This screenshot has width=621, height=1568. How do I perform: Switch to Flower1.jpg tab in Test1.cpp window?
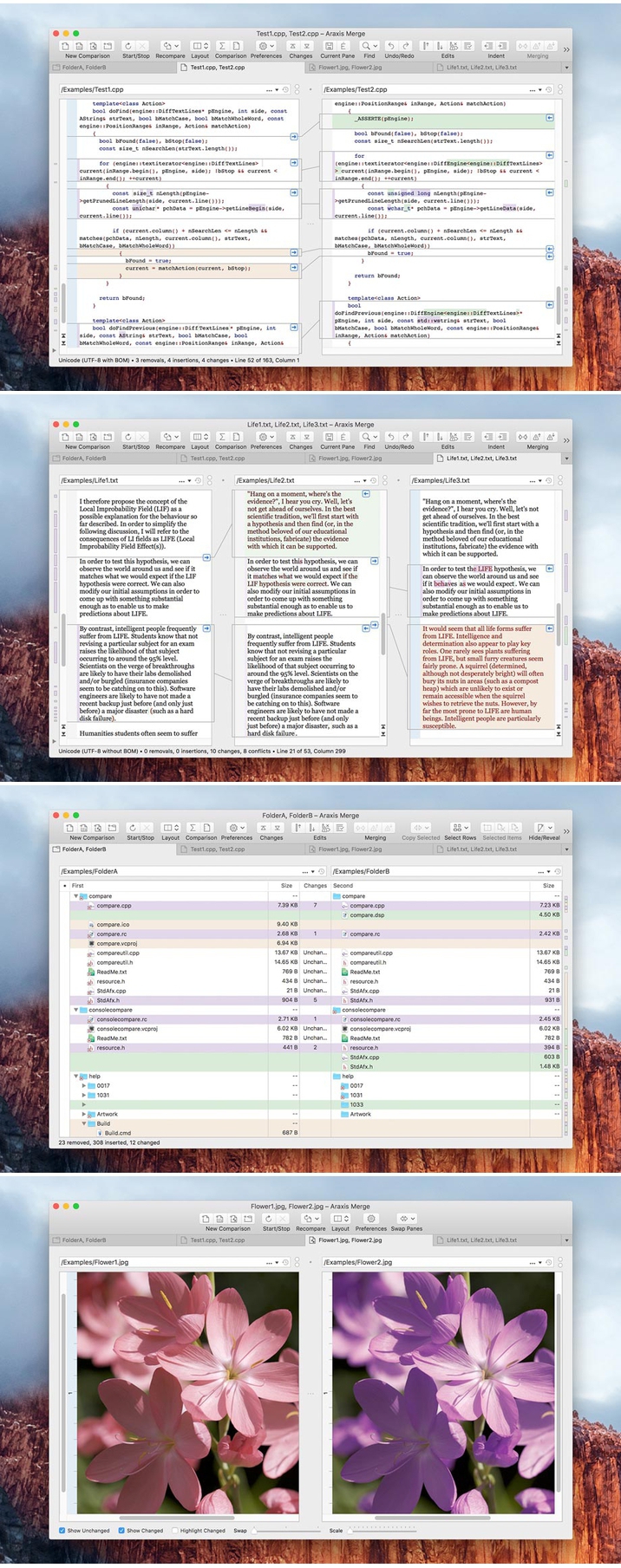pos(369,67)
